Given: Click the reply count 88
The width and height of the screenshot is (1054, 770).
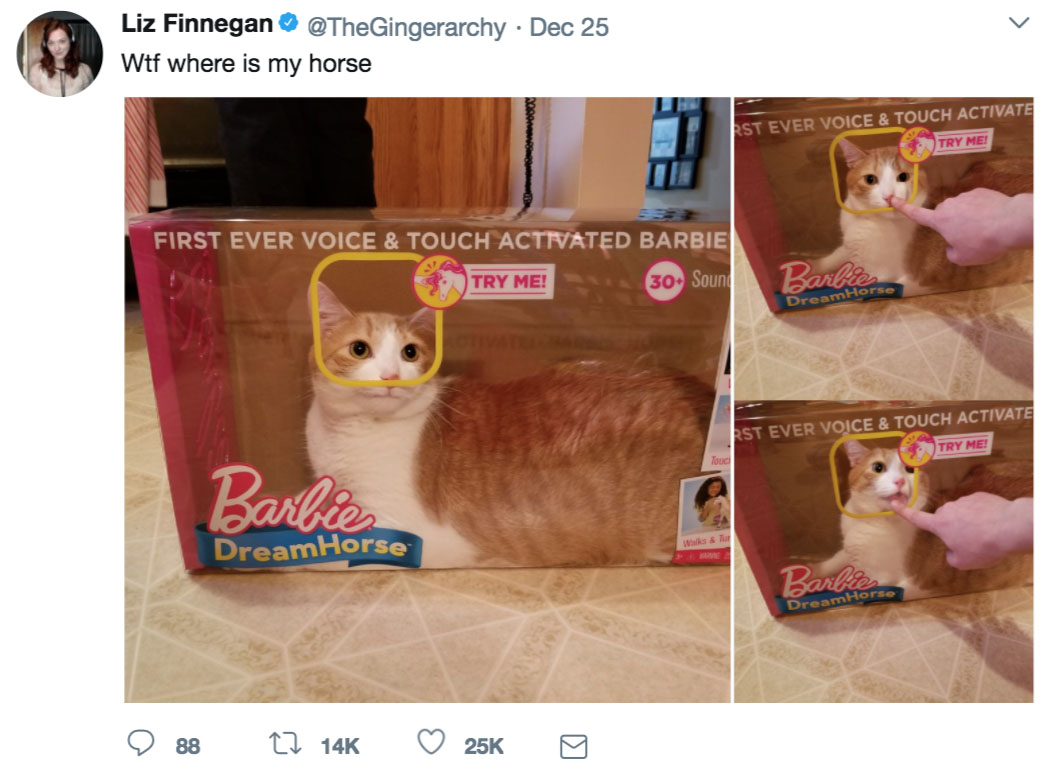Looking at the screenshot, I should (187, 746).
